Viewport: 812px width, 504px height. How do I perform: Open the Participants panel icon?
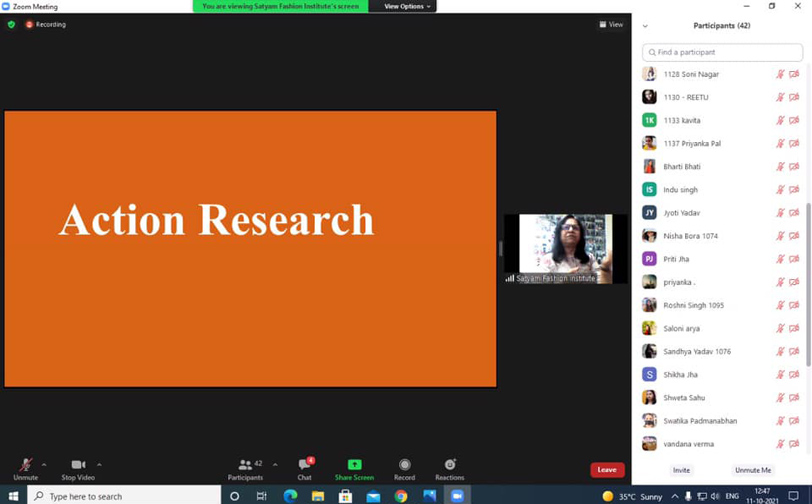(x=245, y=465)
